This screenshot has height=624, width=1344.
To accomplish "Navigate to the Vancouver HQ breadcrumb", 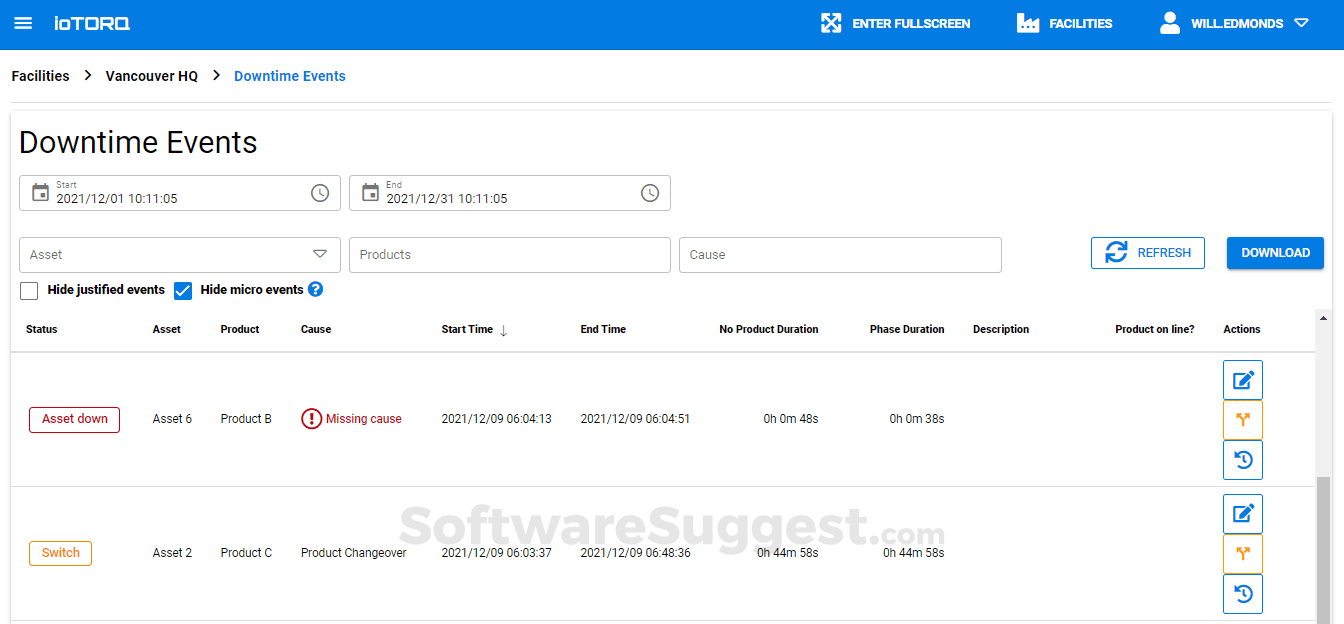I will 151,75.
